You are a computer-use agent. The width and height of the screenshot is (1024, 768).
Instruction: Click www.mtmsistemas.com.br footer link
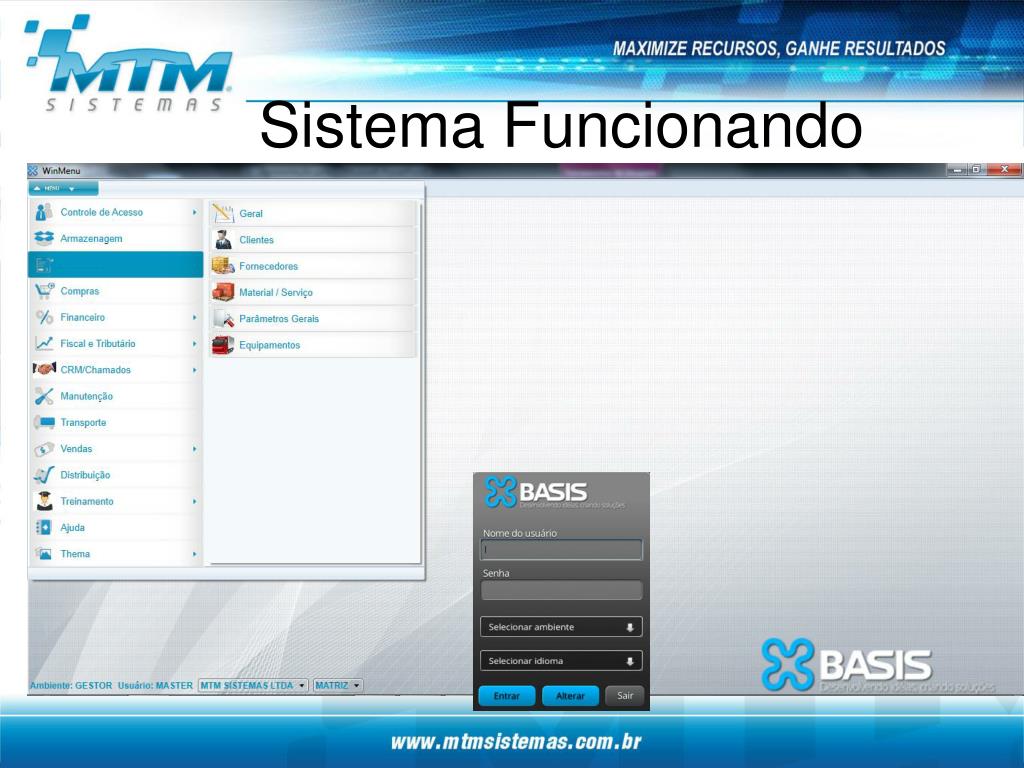(516, 742)
